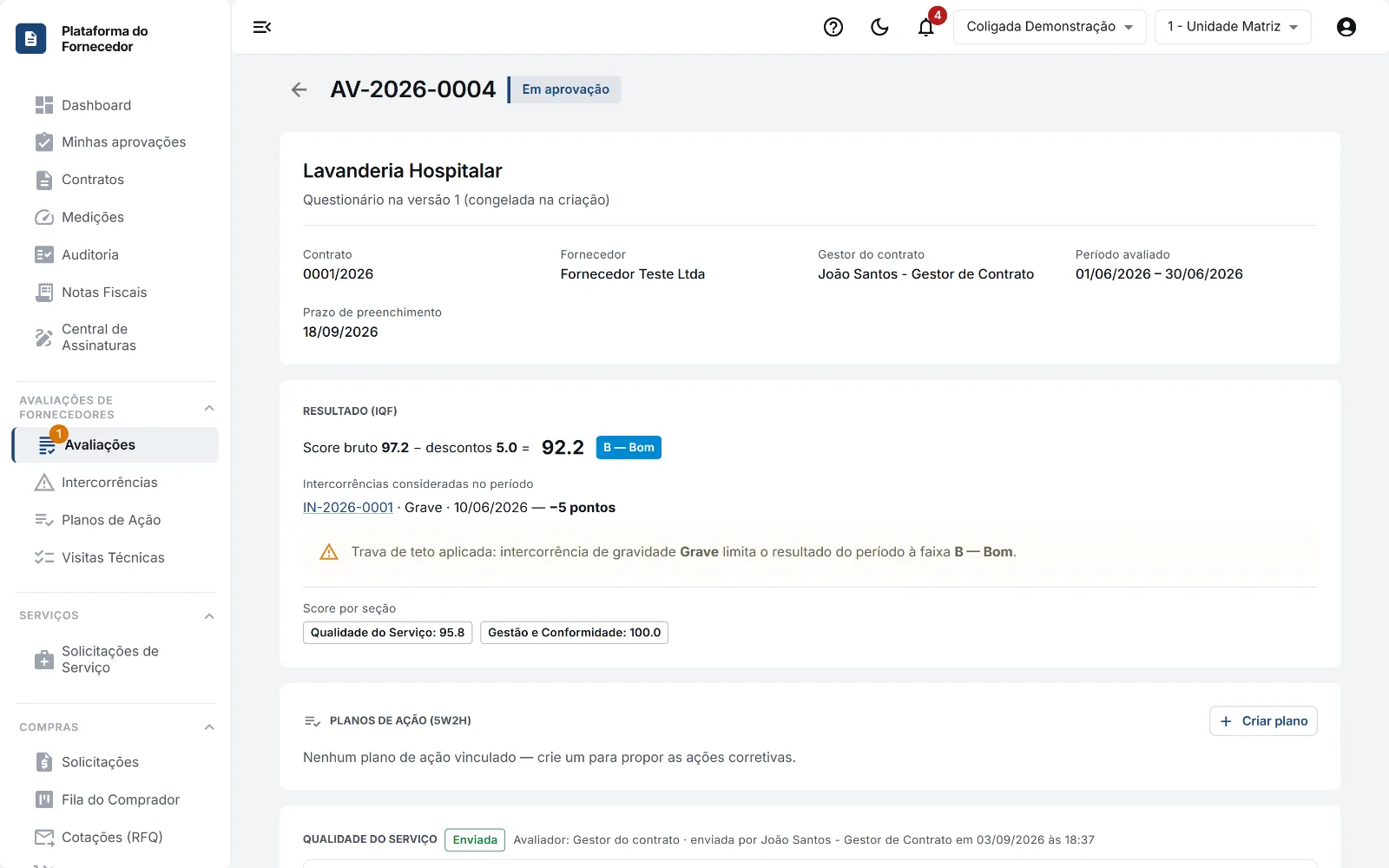
Task: Go back with the arrow icon
Action: [300, 89]
